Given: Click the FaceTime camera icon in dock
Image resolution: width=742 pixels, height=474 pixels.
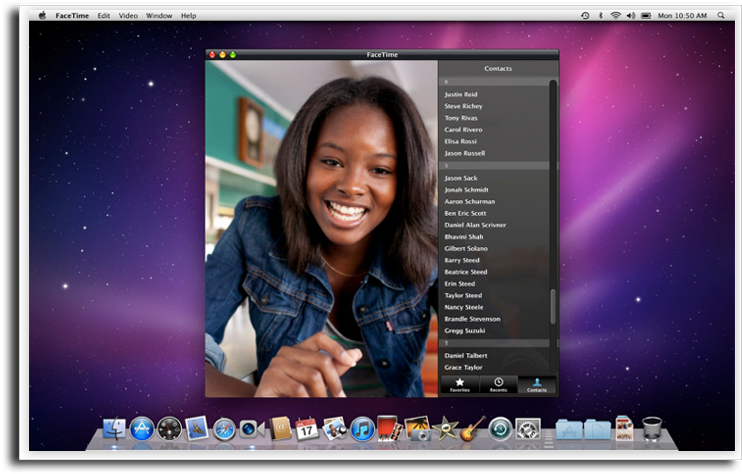Looking at the screenshot, I should point(252,429).
